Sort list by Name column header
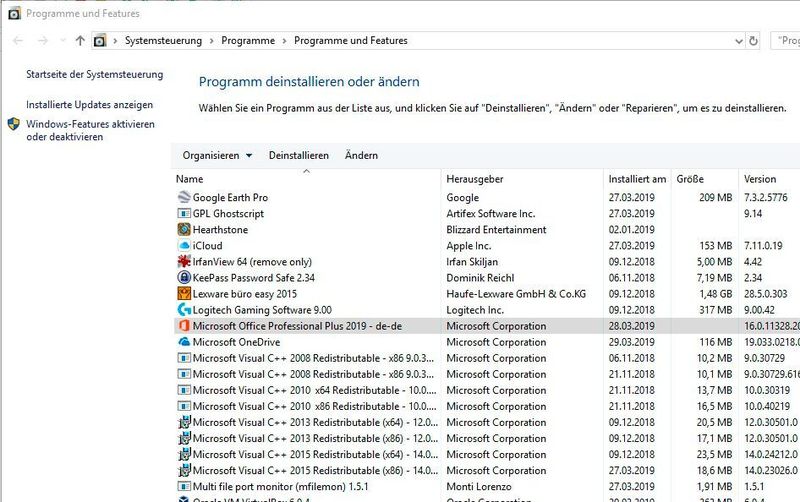800x502 pixels. (307, 179)
